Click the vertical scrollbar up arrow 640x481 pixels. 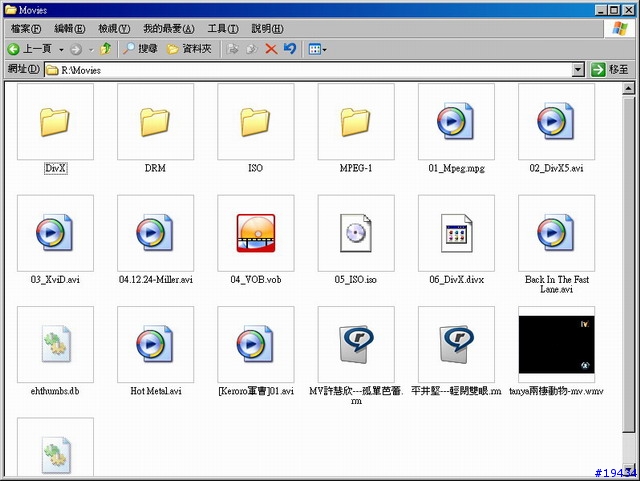(628, 88)
